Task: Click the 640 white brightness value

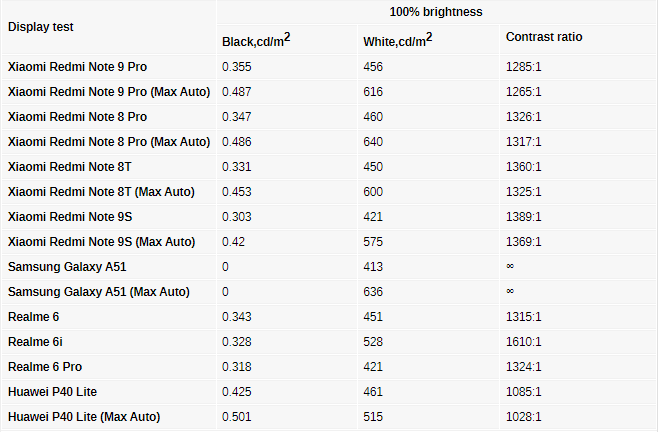Action: 373,142
